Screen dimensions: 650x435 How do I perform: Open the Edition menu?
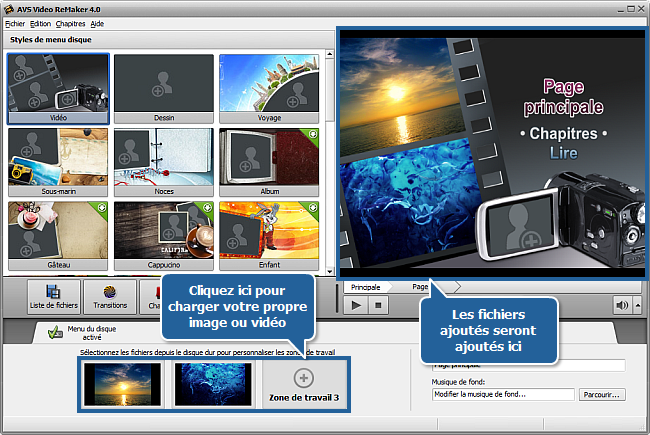[41, 23]
